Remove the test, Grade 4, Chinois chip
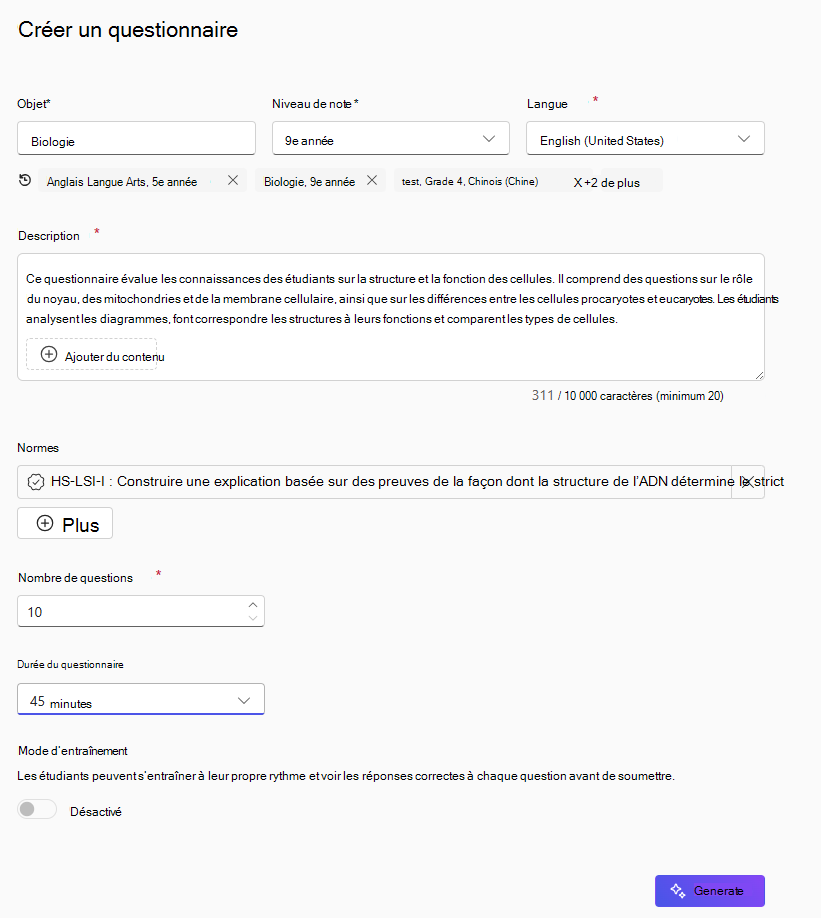Viewport: 821px width, 918px height. pyautogui.click(x=578, y=183)
